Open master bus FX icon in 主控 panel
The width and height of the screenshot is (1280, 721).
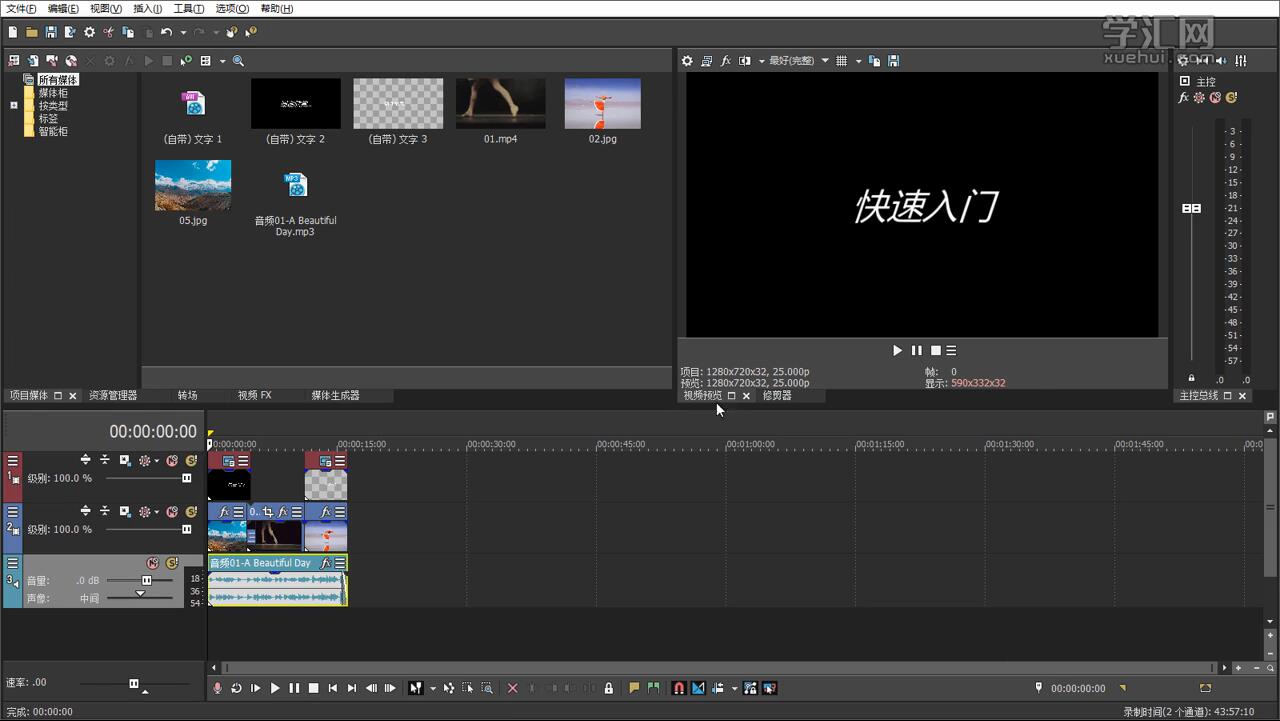pyautogui.click(x=1184, y=98)
